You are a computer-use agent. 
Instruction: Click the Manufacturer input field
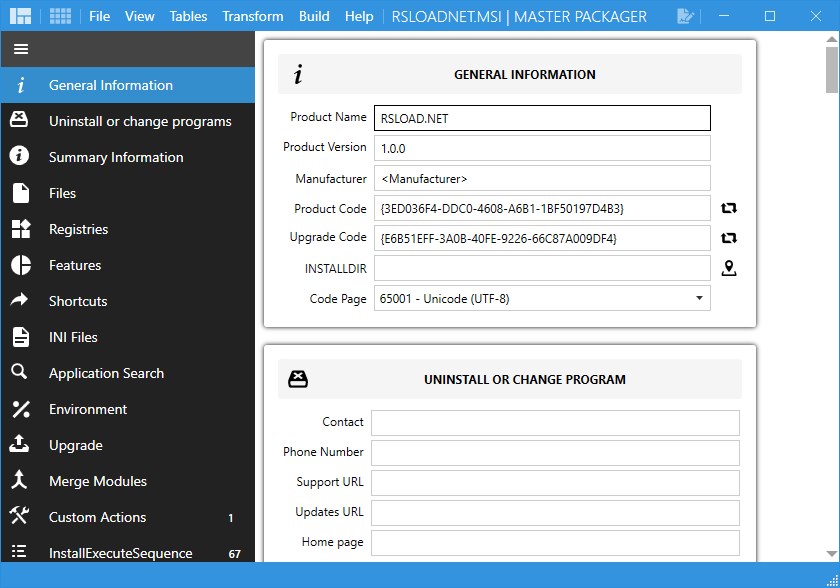(542, 178)
